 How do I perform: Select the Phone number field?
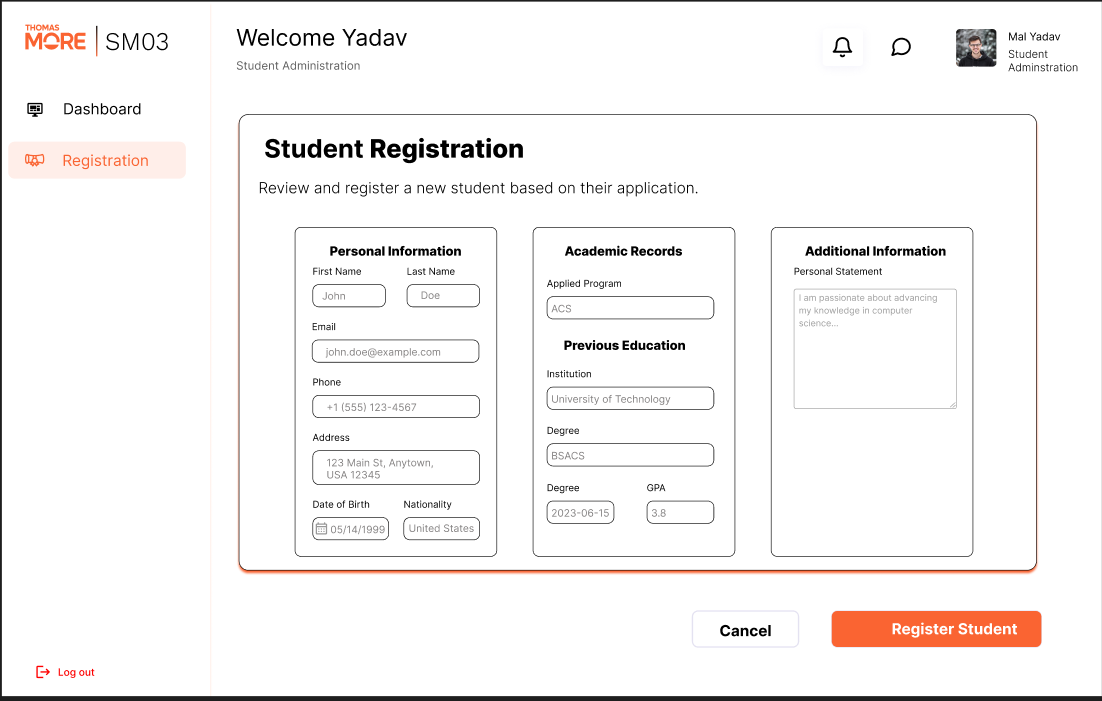point(396,407)
